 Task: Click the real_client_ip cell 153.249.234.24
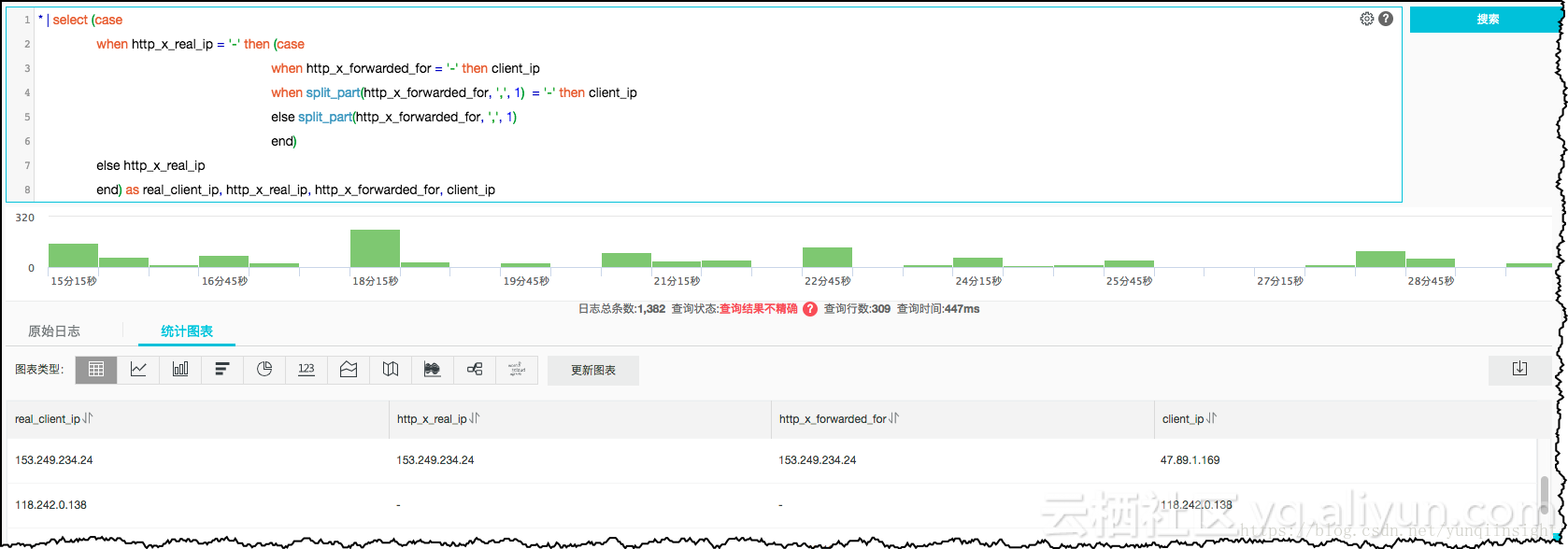click(x=54, y=460)
